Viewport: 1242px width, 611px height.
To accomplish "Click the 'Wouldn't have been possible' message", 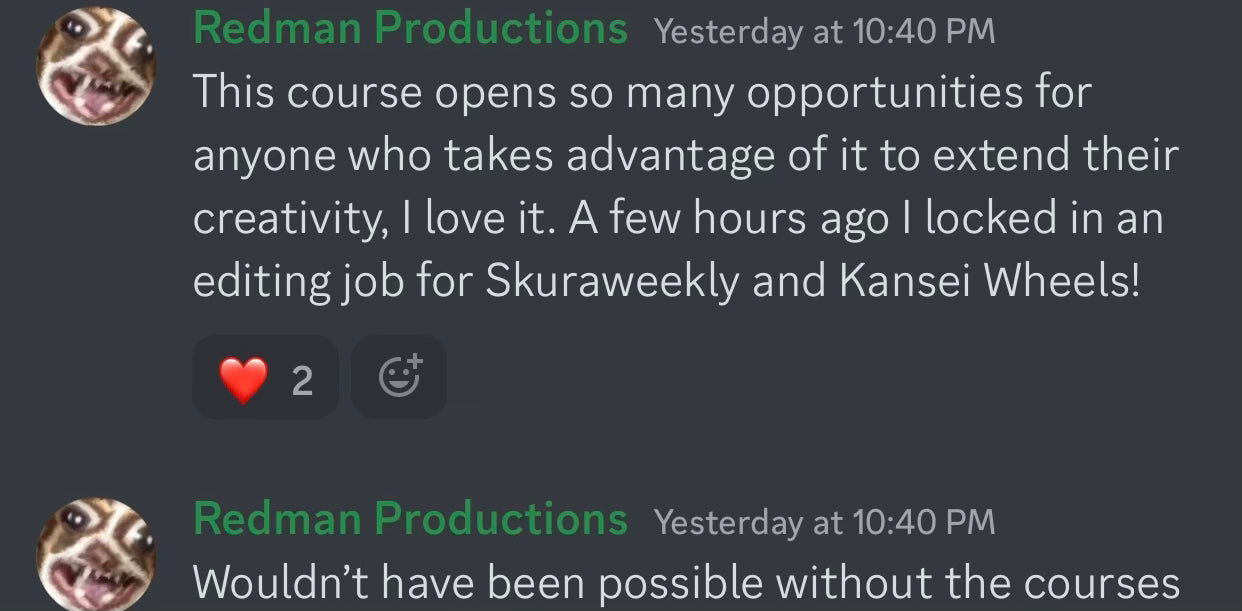I will pos(685,582).
